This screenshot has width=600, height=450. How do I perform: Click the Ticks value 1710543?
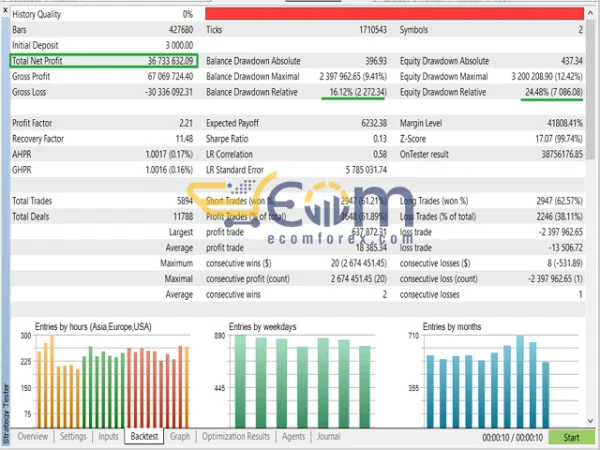click(373, 30)
